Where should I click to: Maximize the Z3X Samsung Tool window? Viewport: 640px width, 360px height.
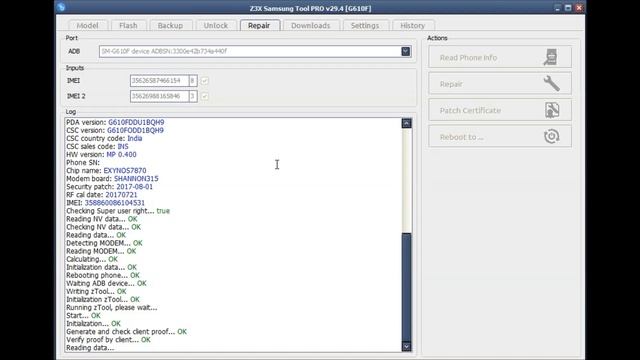(568, 8)
